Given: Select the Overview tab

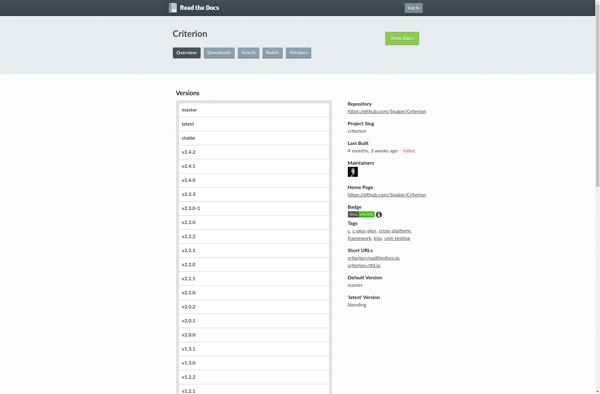Looking at the screenshot, I should [186, 53].
